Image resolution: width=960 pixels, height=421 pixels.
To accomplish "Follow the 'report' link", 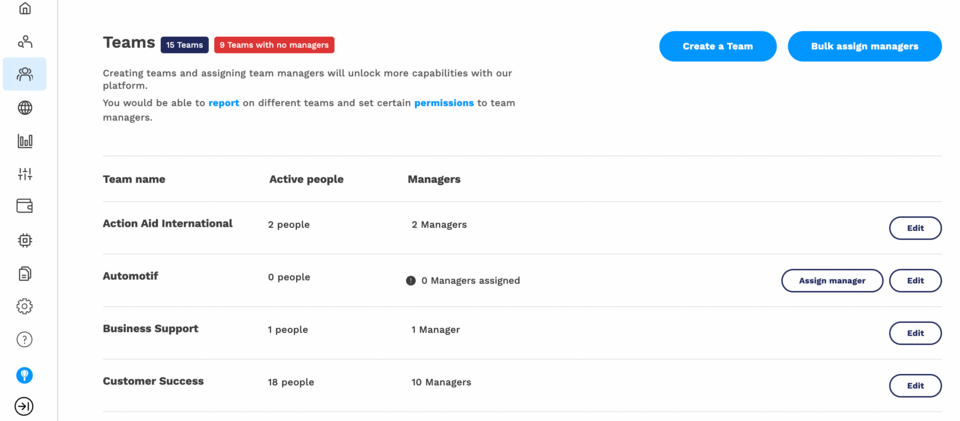I will pyautogui.click(x=224, y=103).
